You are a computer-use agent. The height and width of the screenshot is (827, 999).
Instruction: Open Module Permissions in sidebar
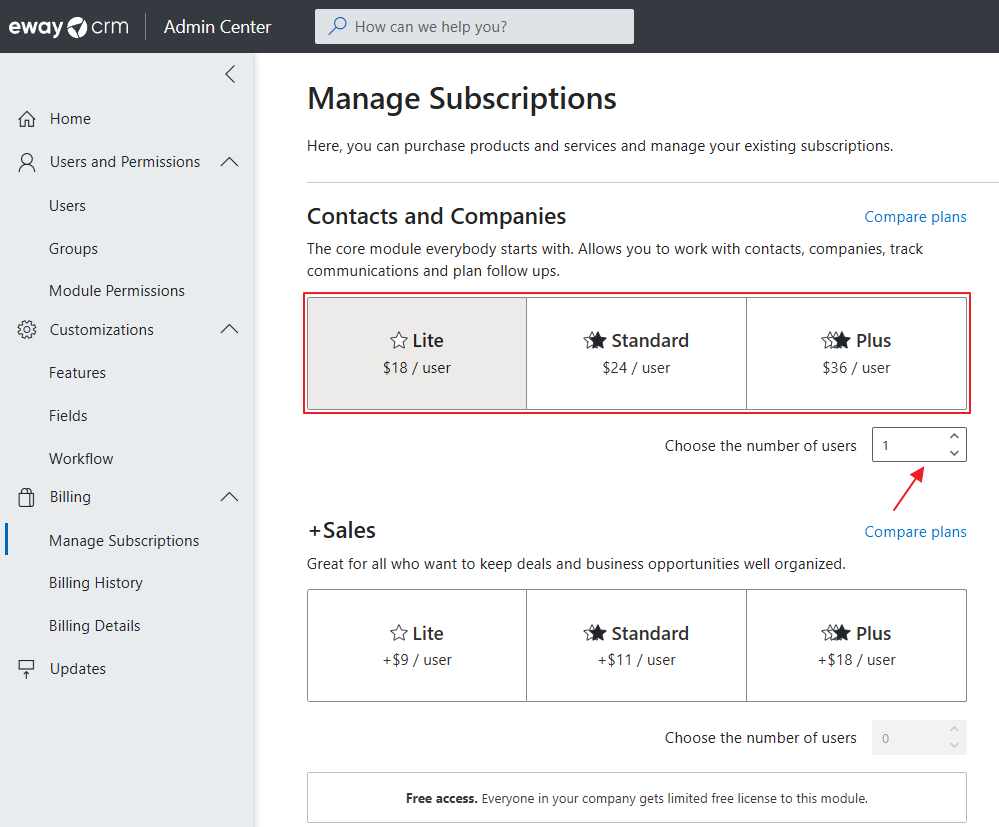tap(117, 291)
